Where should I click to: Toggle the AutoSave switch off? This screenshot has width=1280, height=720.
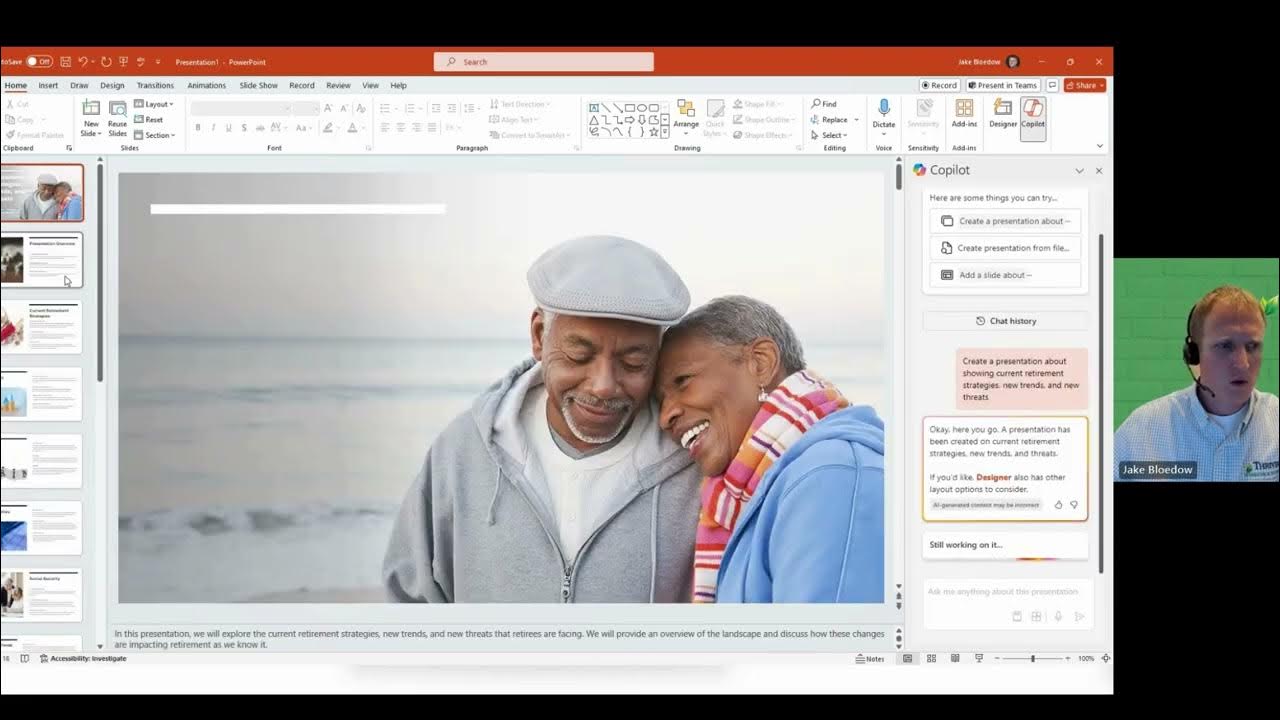[40, 60]
